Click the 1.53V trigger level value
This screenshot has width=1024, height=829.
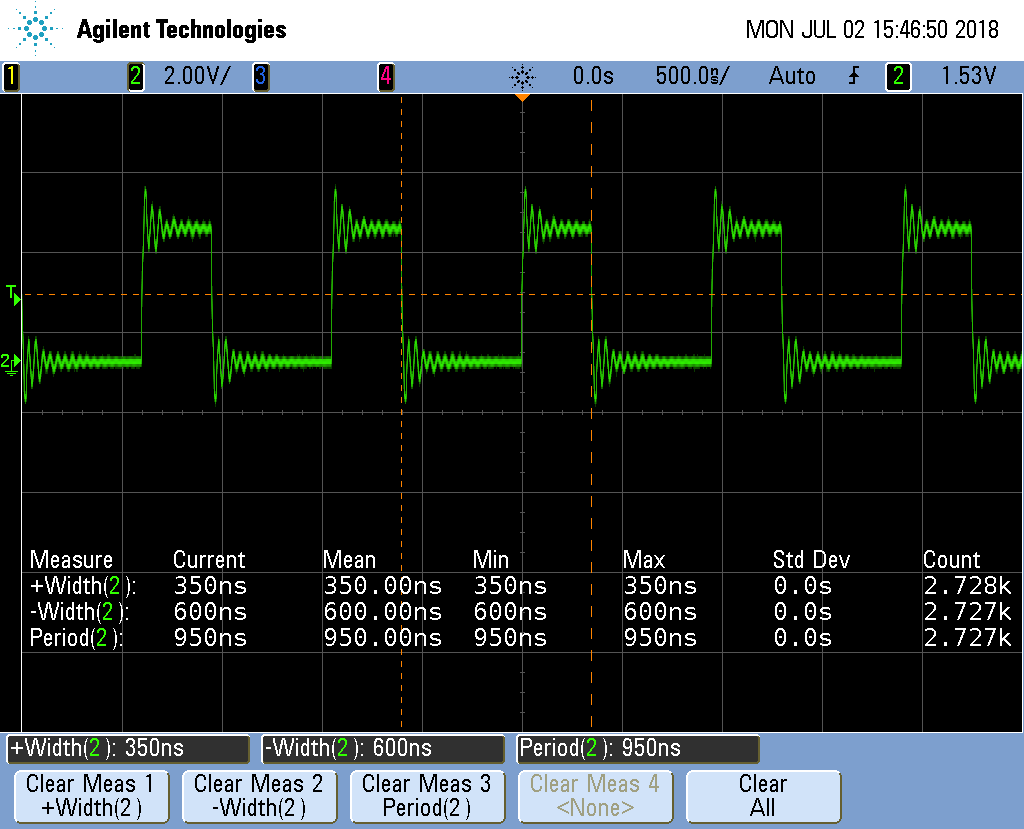pos(969,76)
